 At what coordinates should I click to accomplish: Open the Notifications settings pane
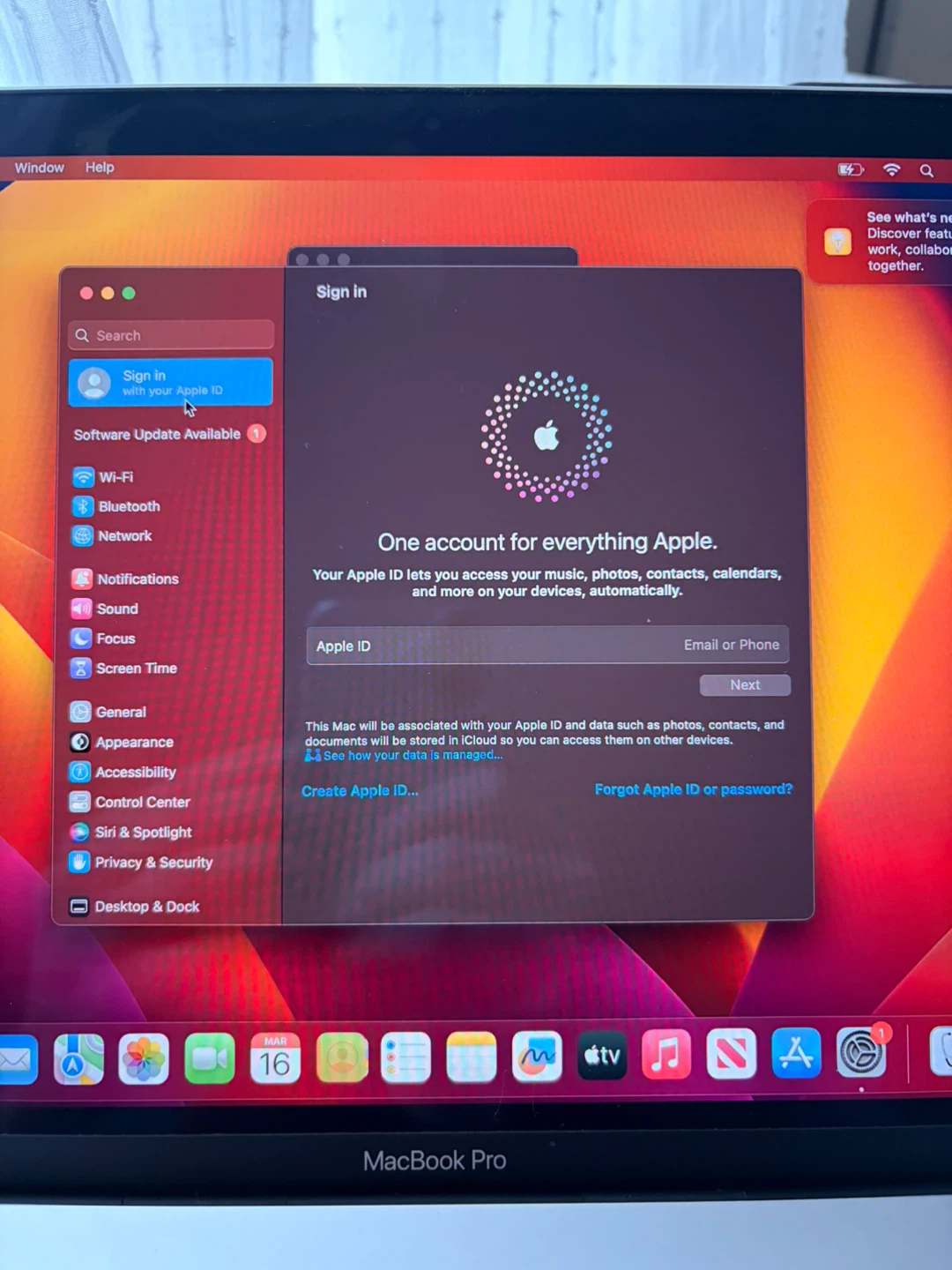[137, 579]
